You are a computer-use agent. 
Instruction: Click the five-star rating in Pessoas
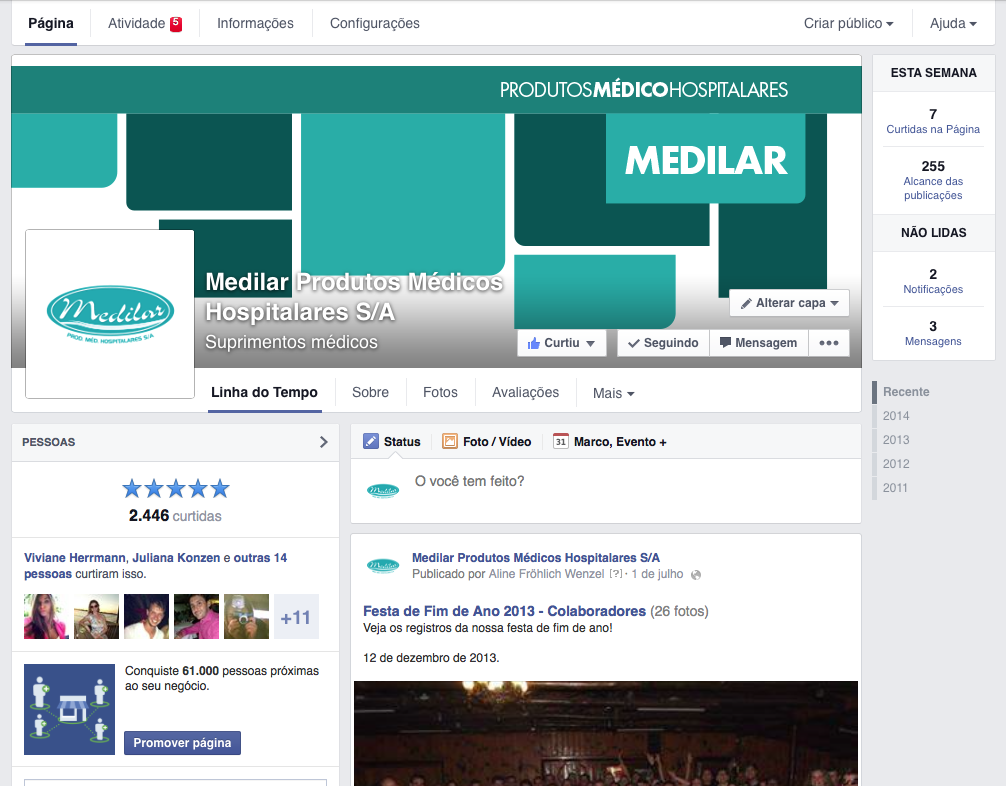(176, 489)
